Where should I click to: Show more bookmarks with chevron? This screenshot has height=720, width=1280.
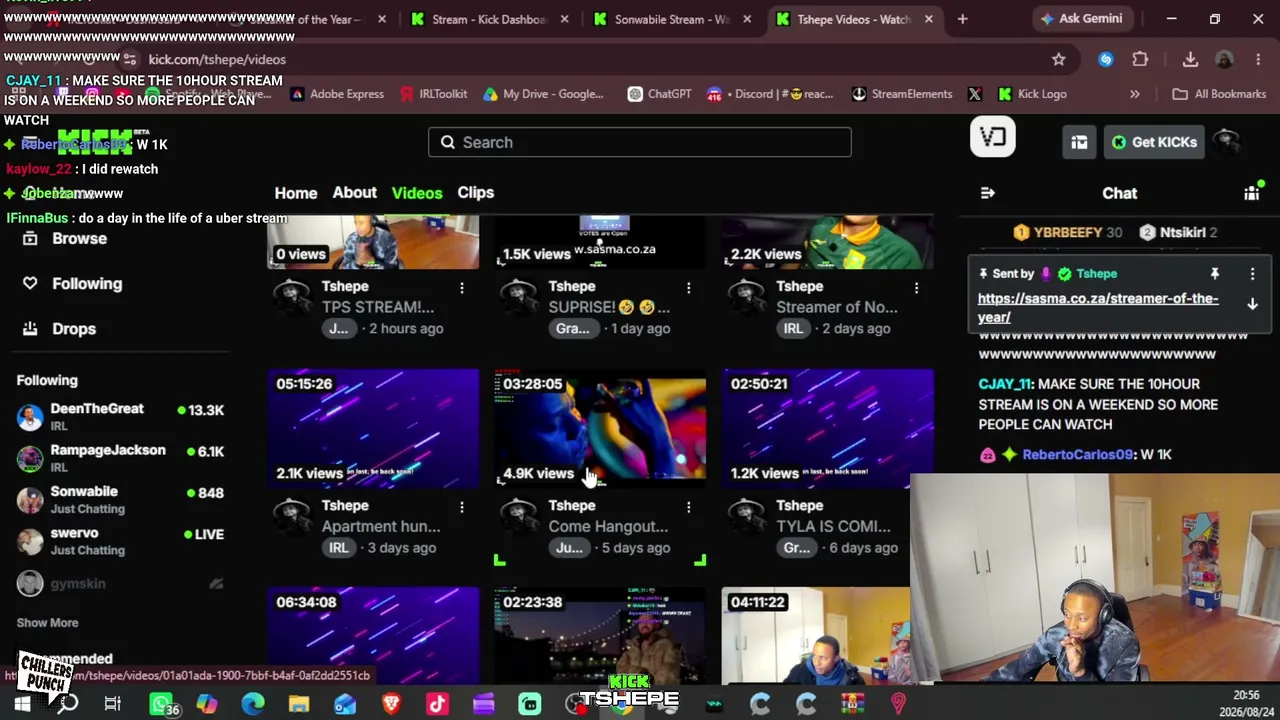tap(1135, 94)
